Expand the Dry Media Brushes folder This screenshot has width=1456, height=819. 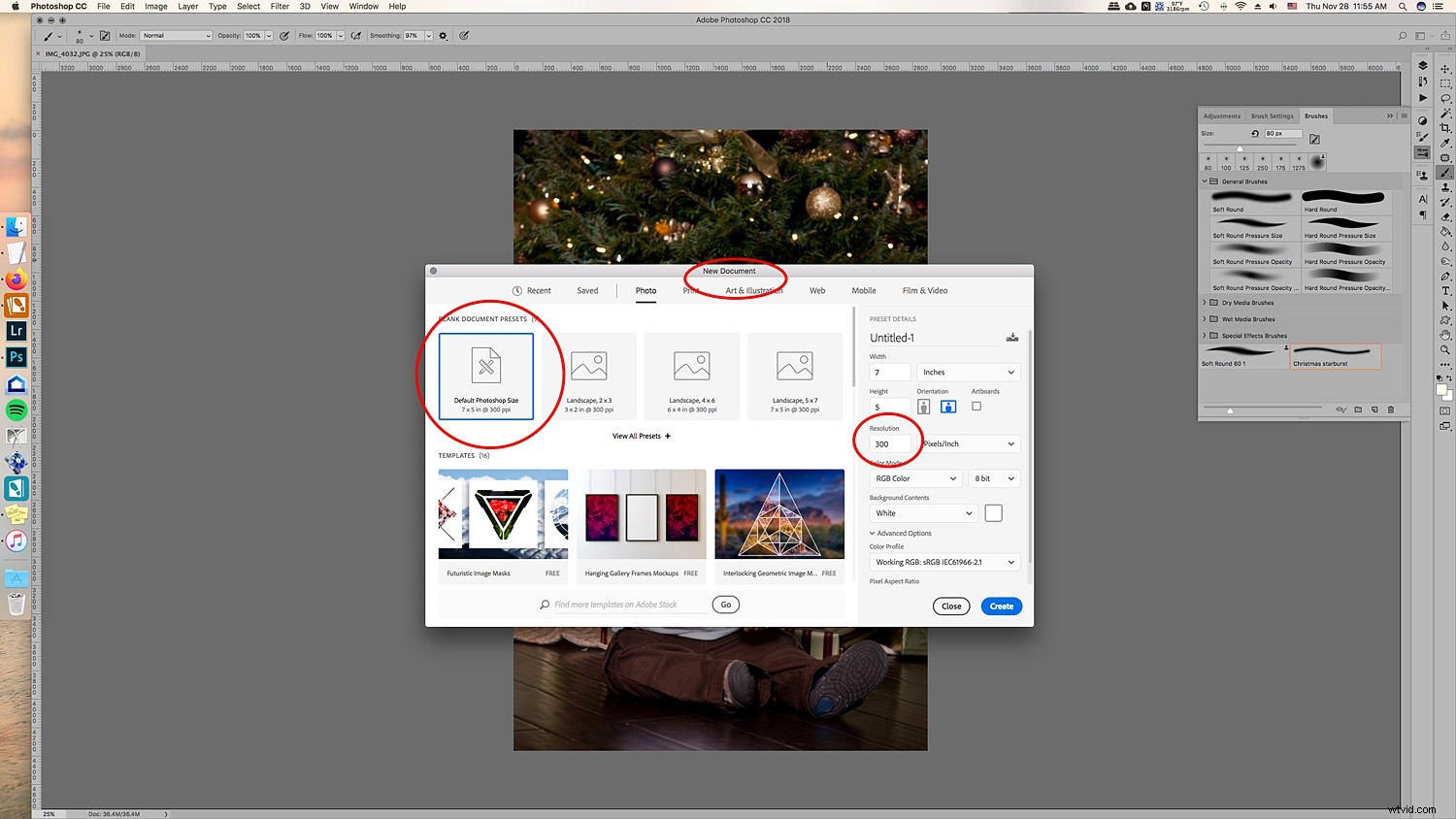pyautogui.click(x=1204, y=302)
